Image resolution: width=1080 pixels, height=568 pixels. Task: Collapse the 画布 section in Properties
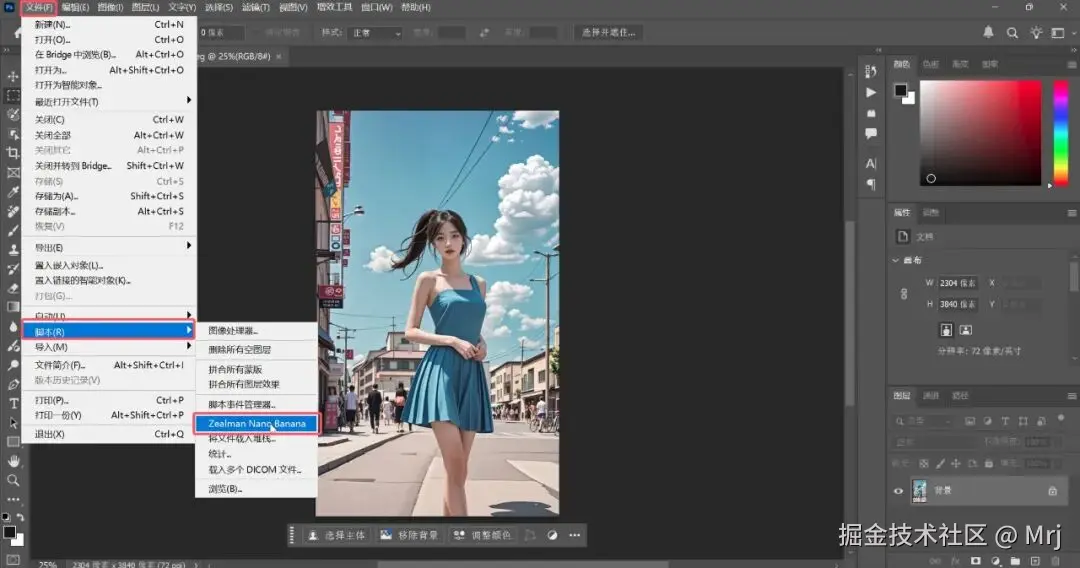click(895, 261)
